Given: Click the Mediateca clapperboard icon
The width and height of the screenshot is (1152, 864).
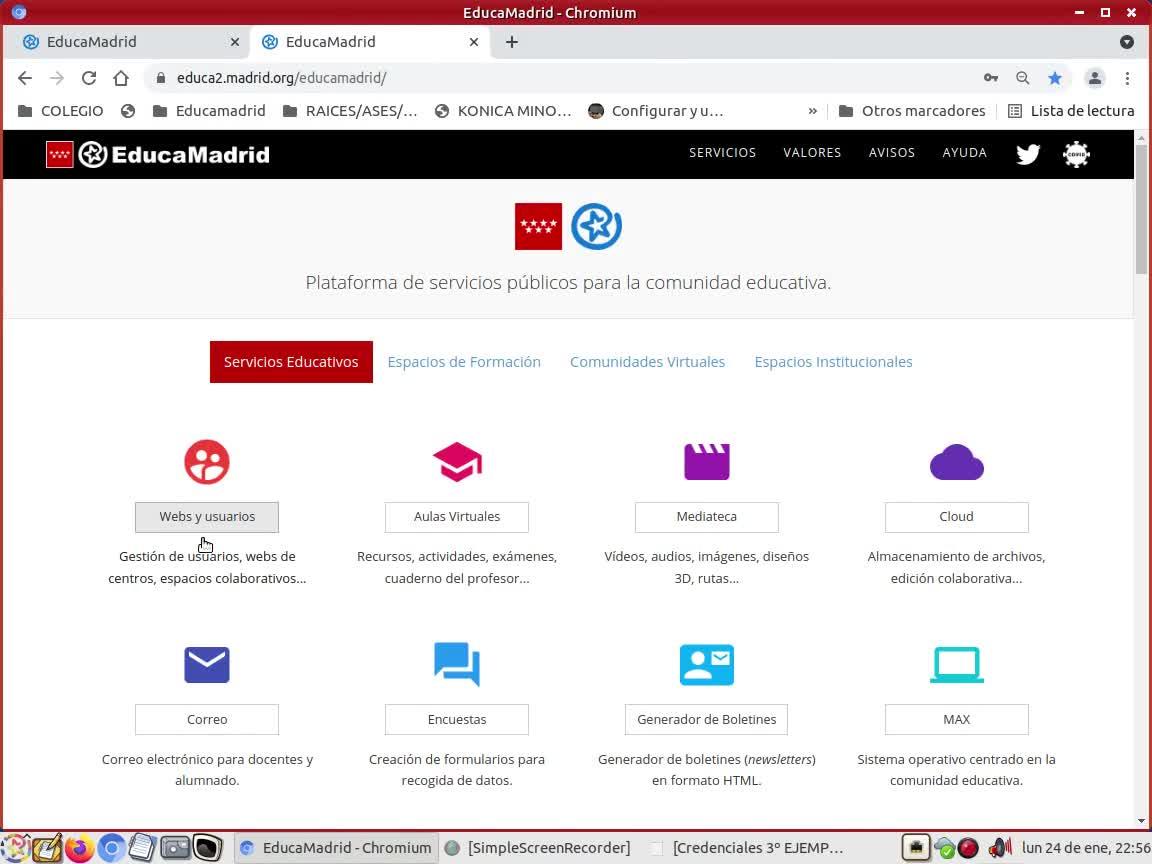Looking at the screenshot, I should coord(707,462).
